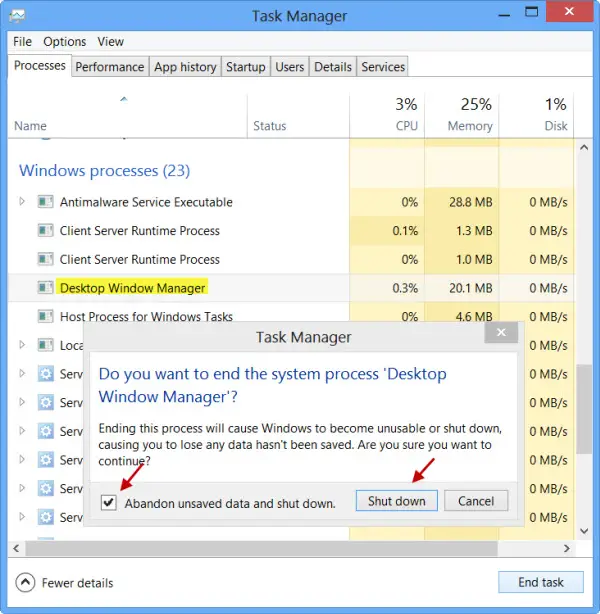Click the 20.1 MB memory value
Screen dimensions: 600x614
click(470, 288)
